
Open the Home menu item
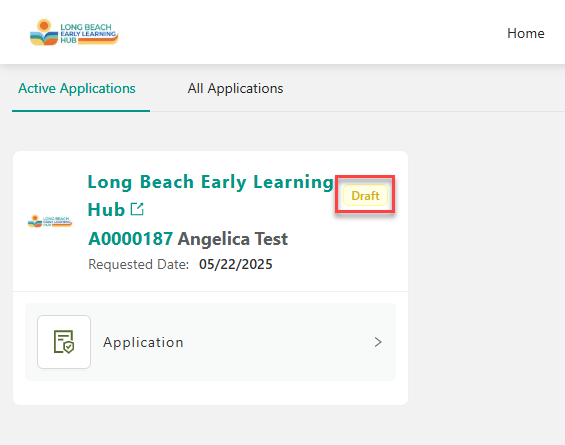(x=526, y=33)
